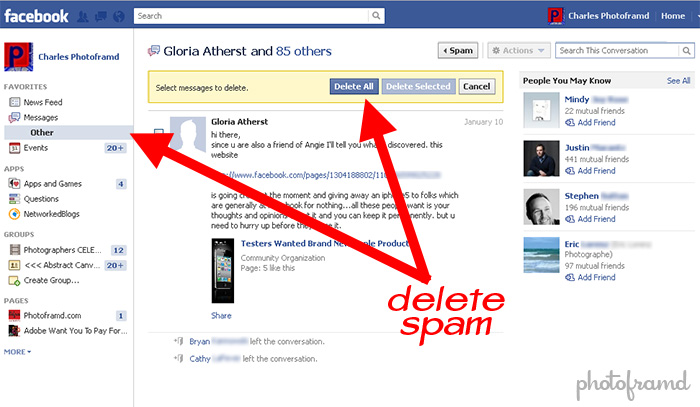Open the Testers Wanted Brand New page link
The width and height of the screenshot is (700, 407).
pos(325,243)
